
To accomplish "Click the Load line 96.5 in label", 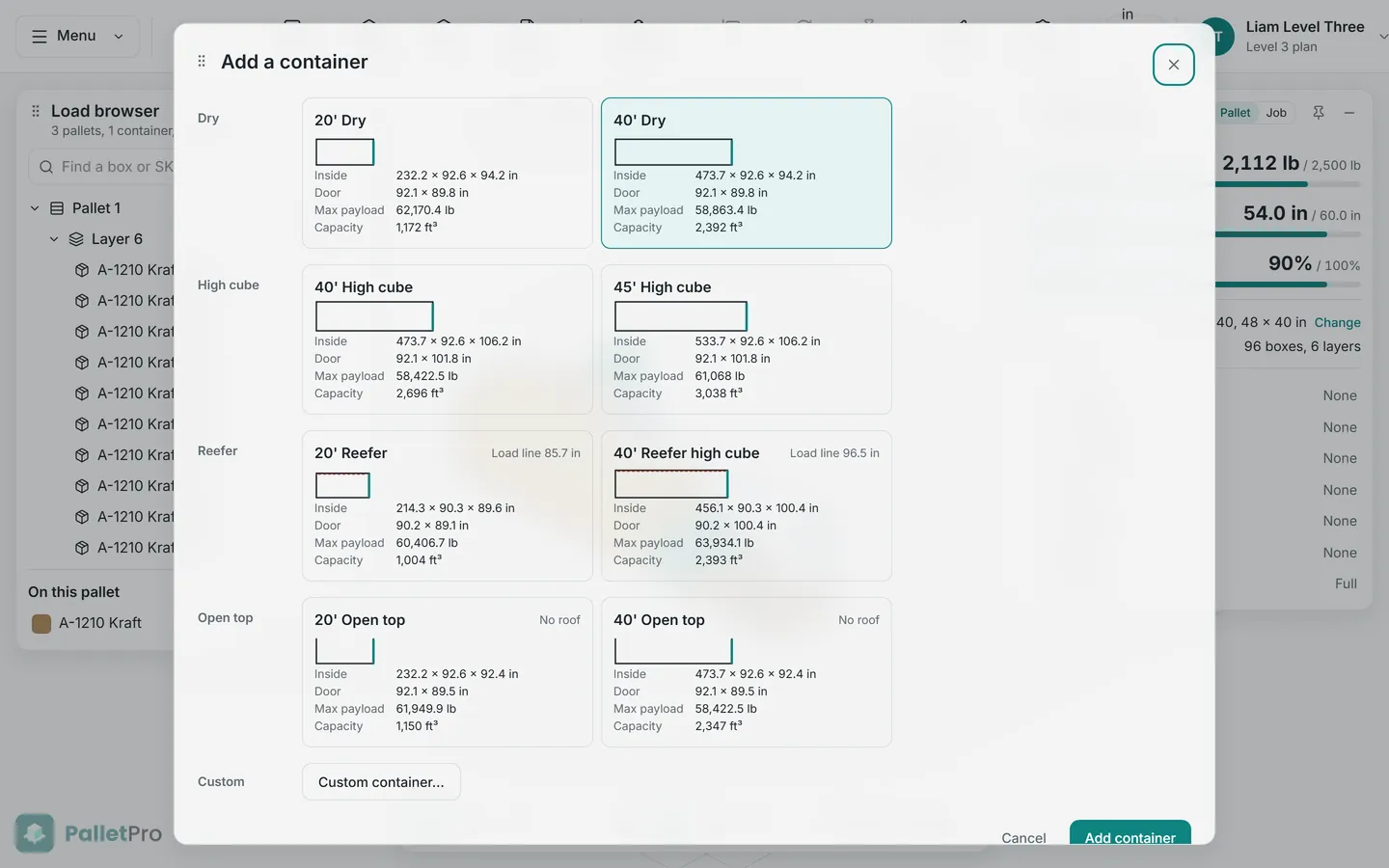I will pyautogui.click(x=834, y=453).
